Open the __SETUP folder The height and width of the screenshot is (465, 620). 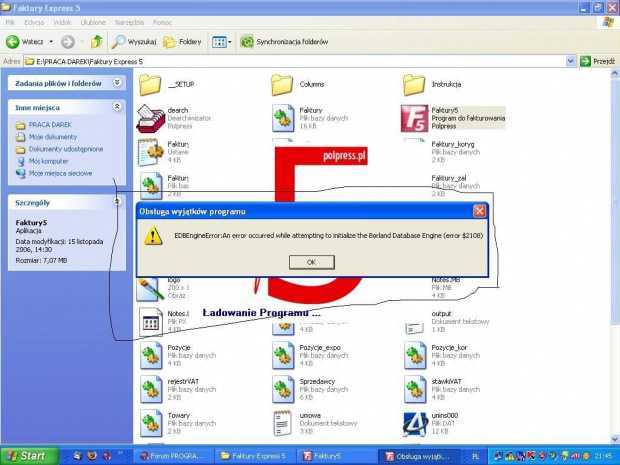[150, 84]
